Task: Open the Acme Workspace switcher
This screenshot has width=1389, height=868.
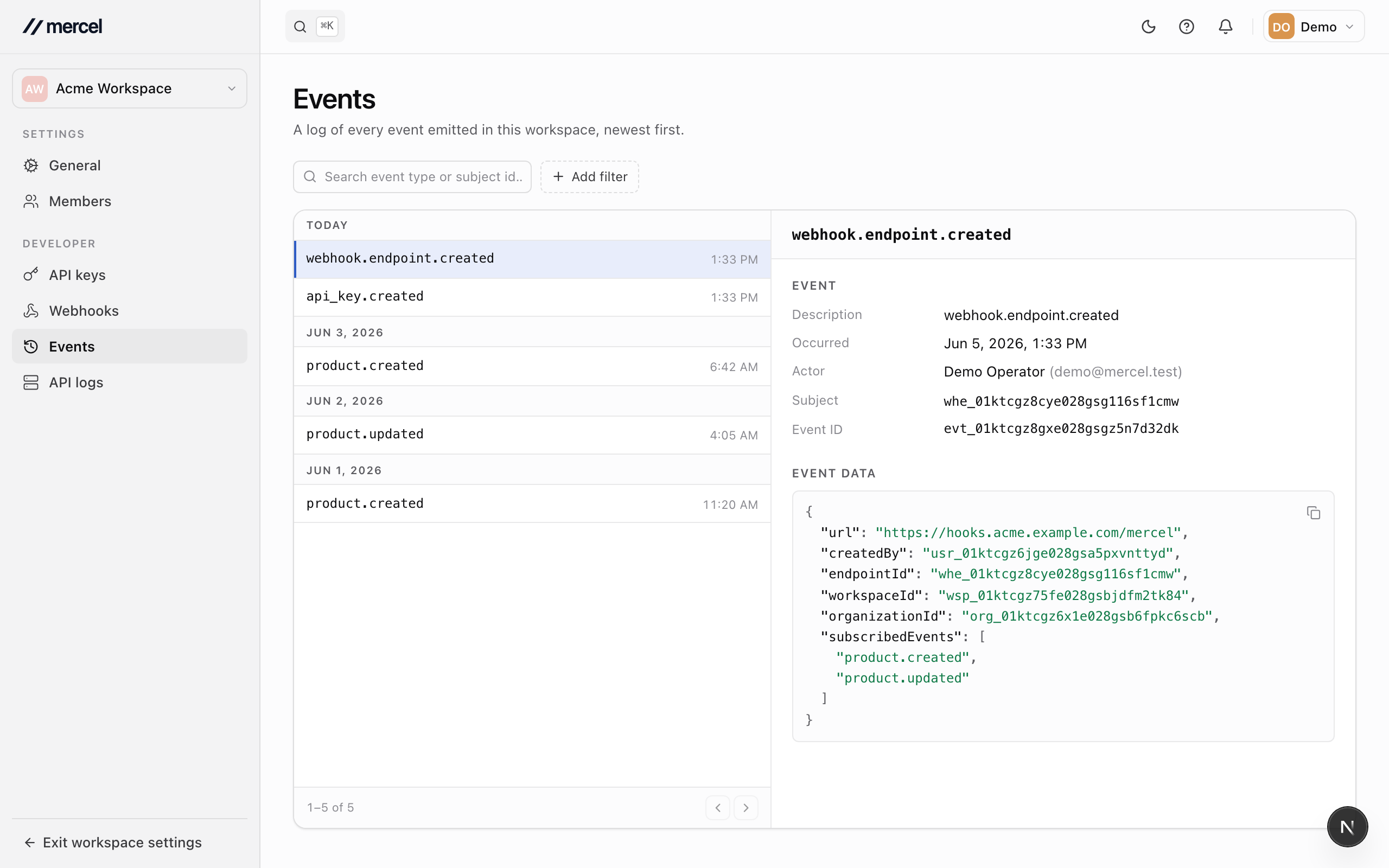Action: (130, 88)
